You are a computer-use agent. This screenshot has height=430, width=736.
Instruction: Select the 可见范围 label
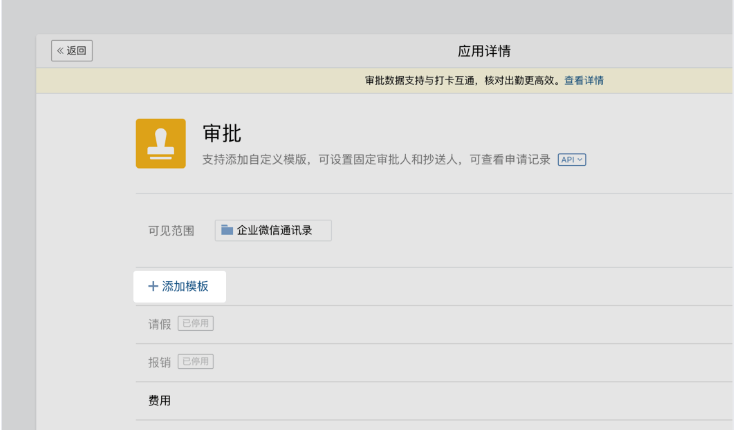pyautogui.click(x=171, y=231)
